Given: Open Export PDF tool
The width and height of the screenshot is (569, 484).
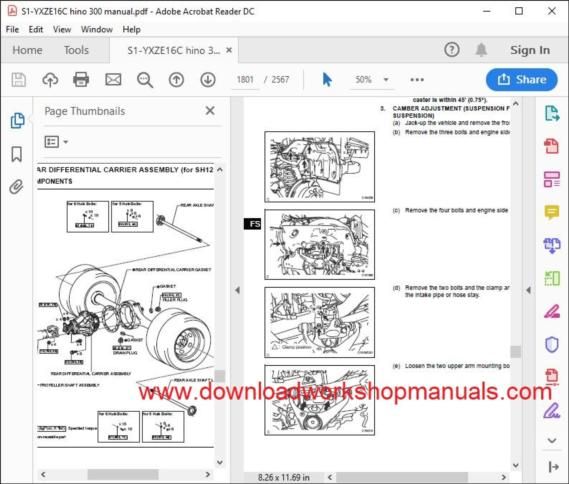Looking at the screenshot, I should tap(552, 114).
